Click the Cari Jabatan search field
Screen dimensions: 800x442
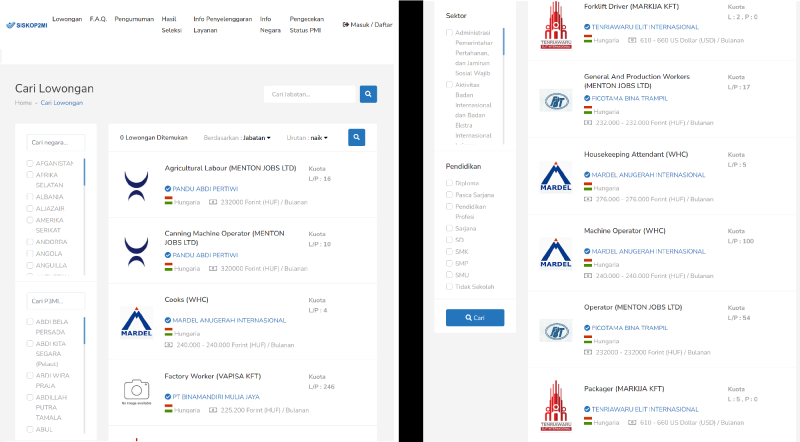click(310, 94)
